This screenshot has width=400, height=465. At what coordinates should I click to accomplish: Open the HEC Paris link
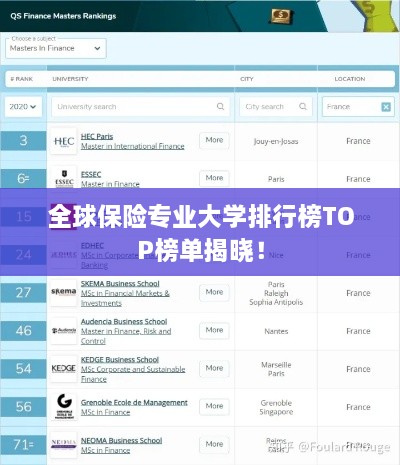pos(97,136)
